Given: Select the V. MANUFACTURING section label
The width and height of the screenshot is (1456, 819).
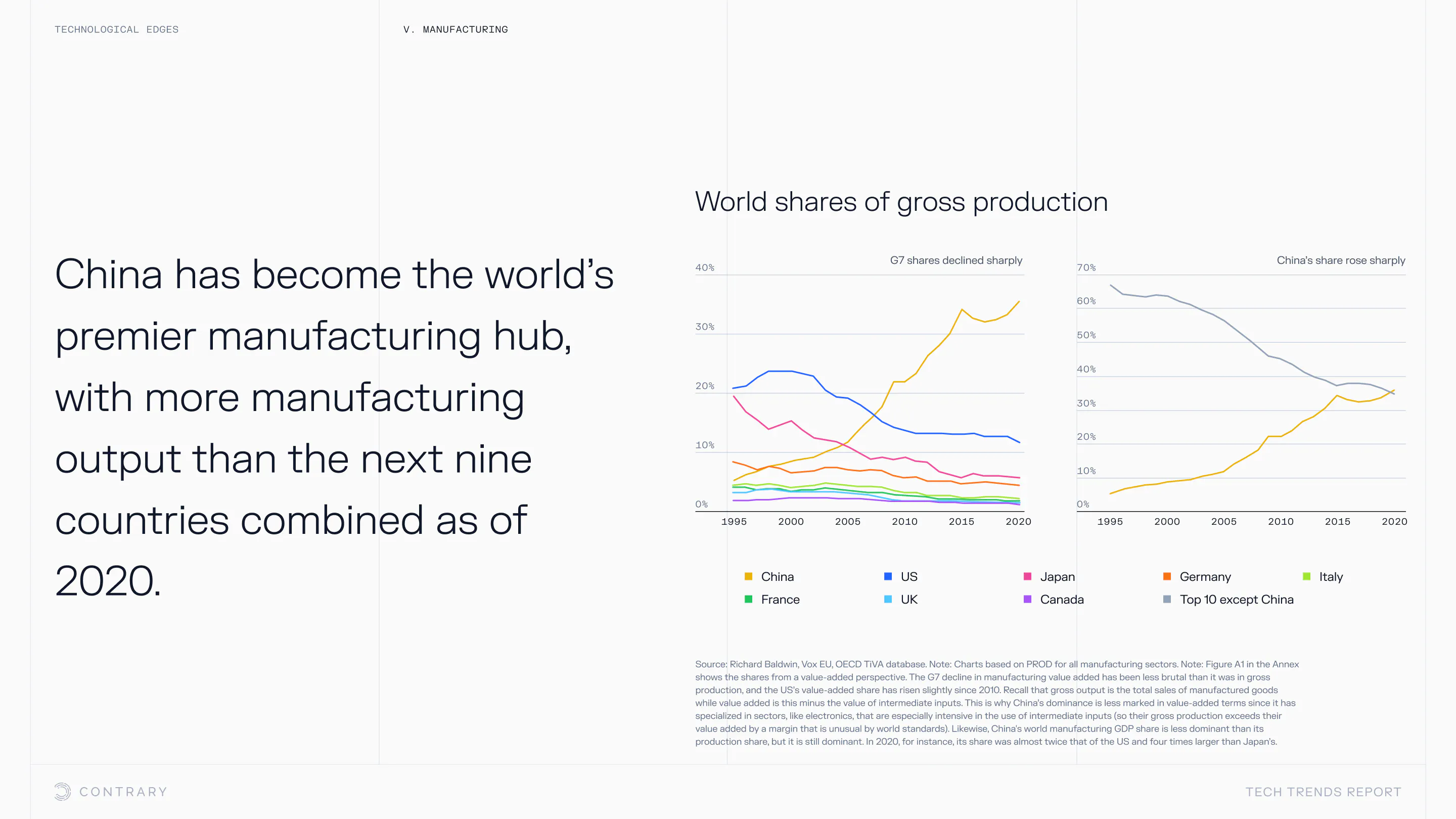Looking at the screenshot, I should tap(456, 29).
